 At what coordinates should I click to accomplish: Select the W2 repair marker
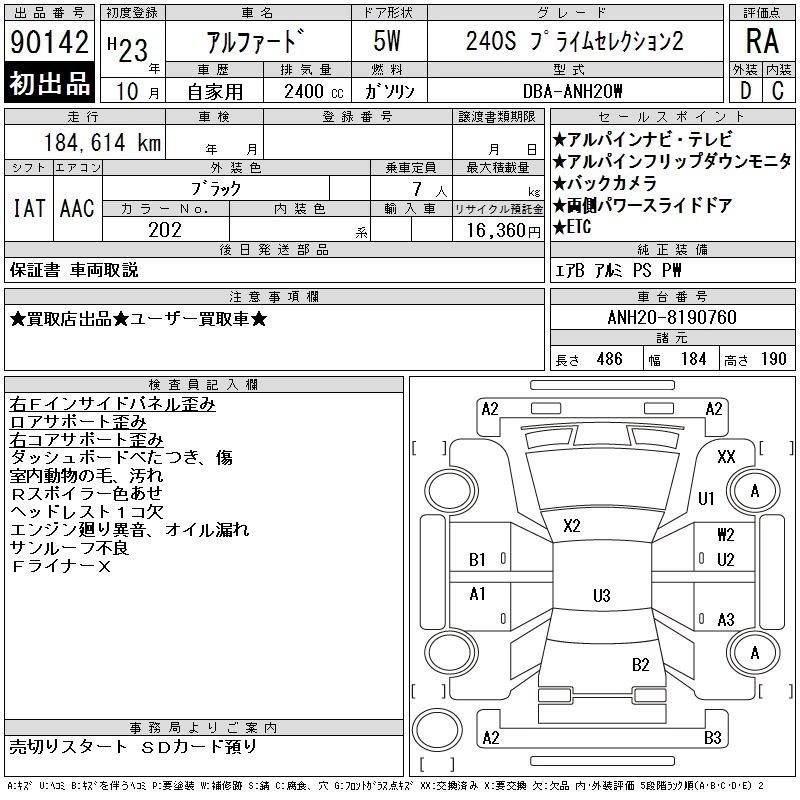(x=726, y=535)
